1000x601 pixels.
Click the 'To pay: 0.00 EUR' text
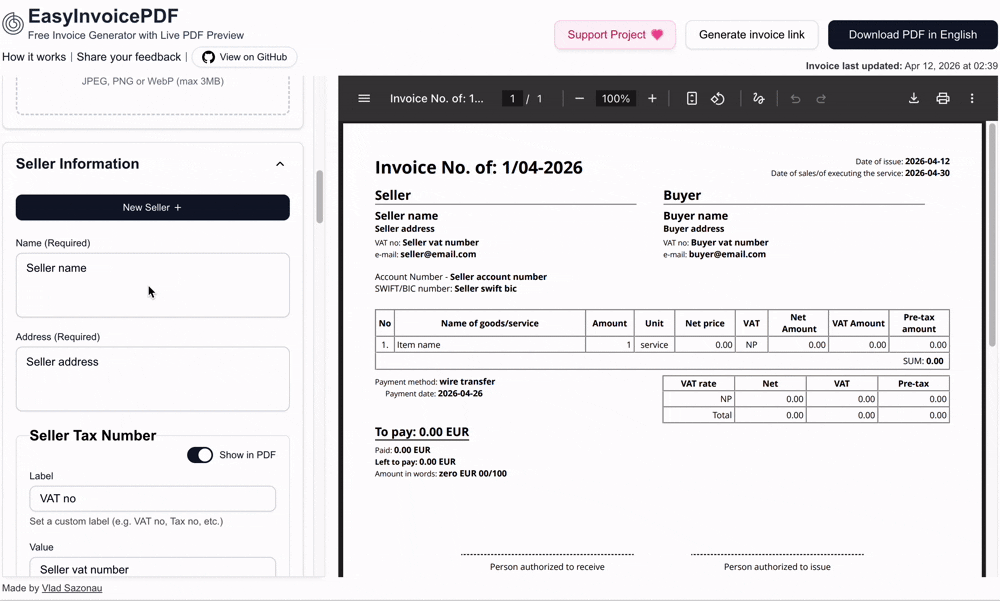coord(422,432)
